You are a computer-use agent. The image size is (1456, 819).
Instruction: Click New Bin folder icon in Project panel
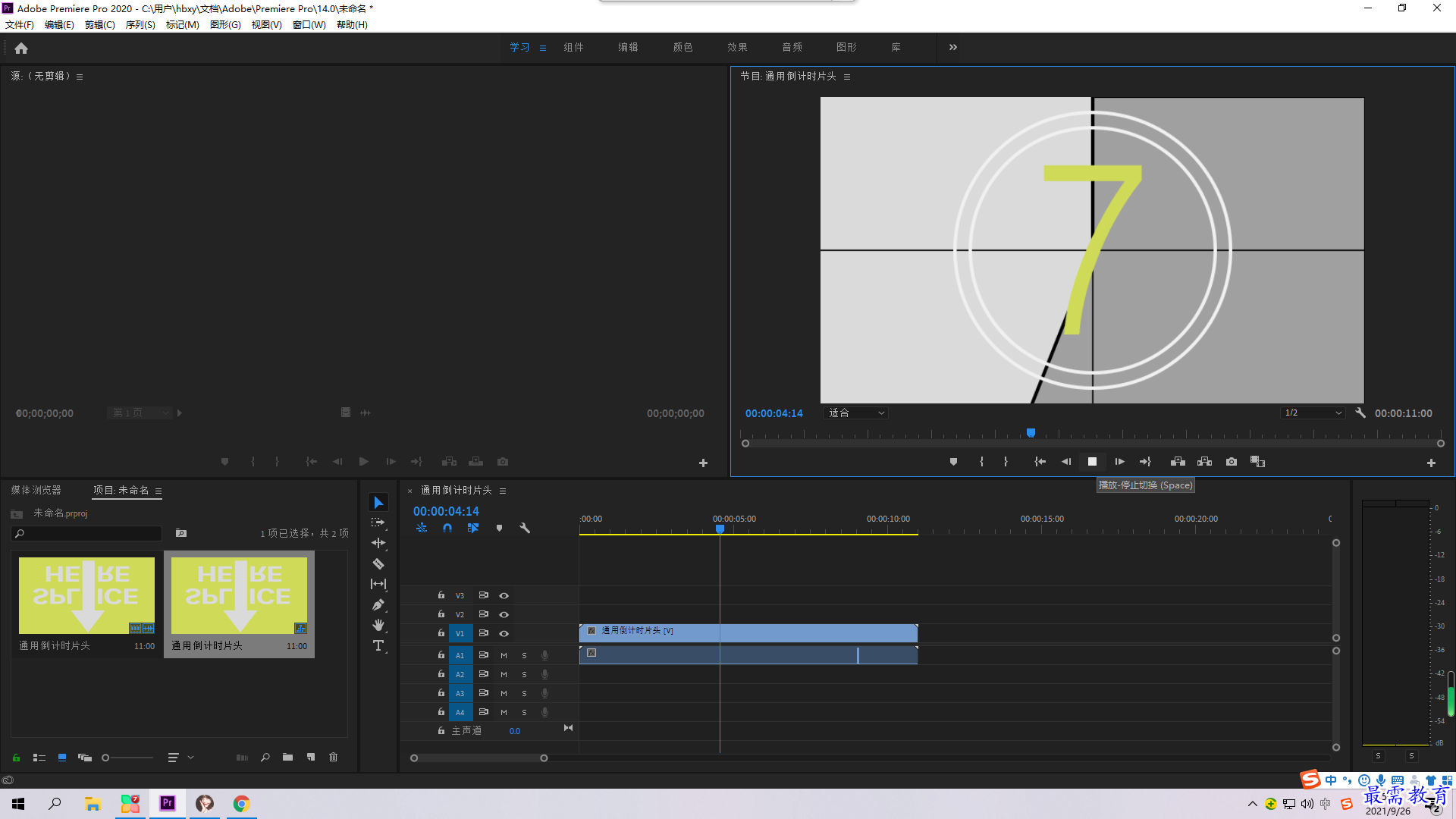287,757
